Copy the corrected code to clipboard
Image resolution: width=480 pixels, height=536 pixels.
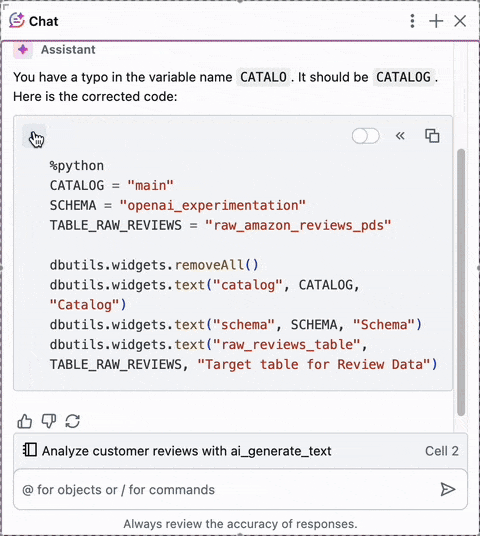coord(432,136)
